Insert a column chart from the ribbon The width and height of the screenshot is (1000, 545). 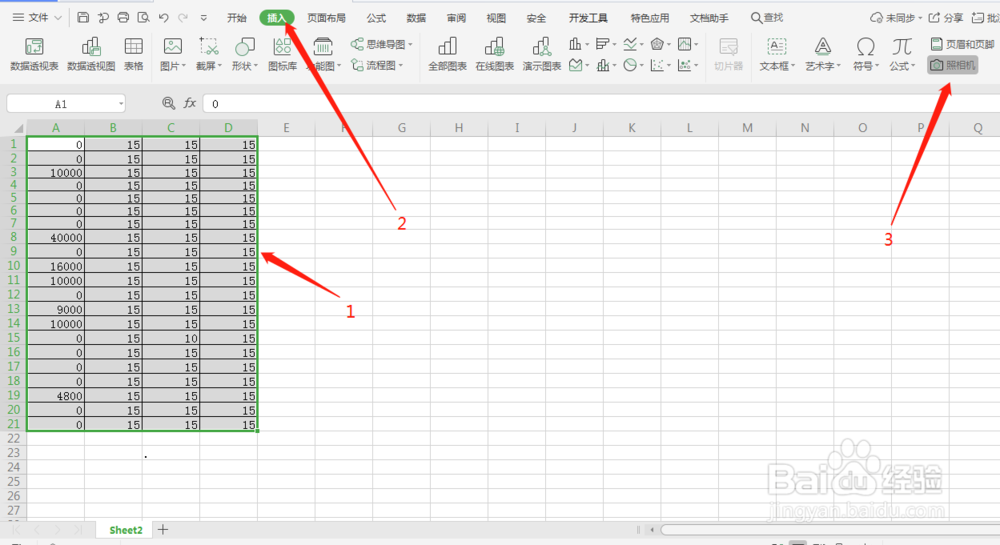575,44
